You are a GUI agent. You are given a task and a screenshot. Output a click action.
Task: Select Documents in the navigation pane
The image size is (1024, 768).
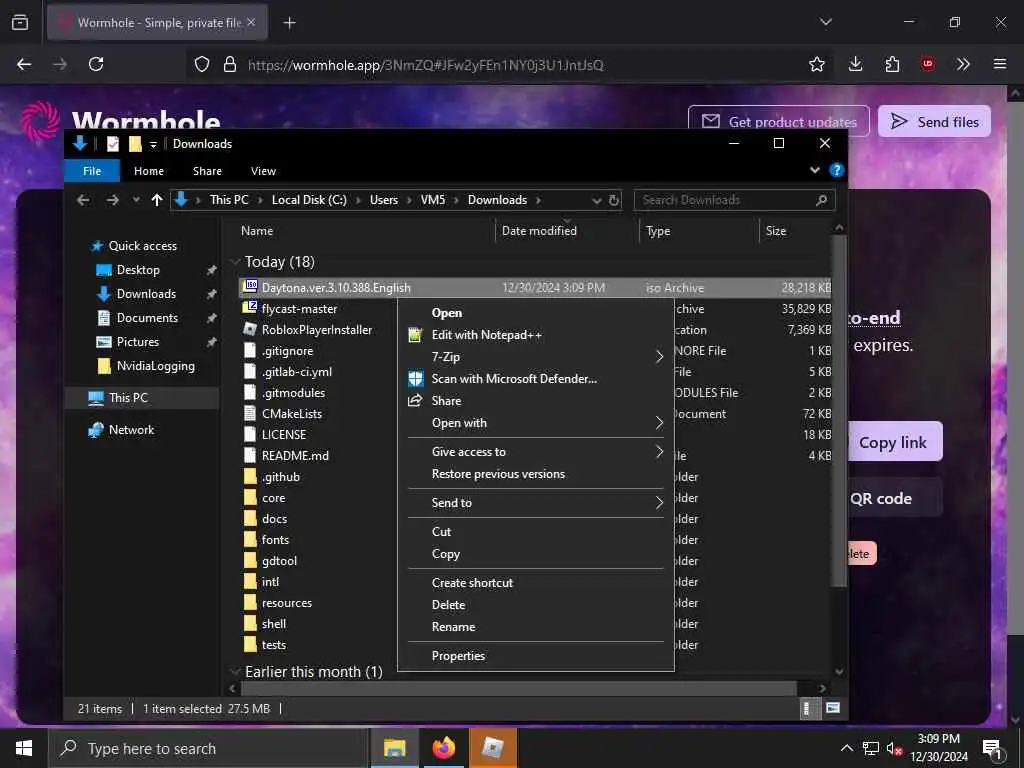tap(147, 318)
